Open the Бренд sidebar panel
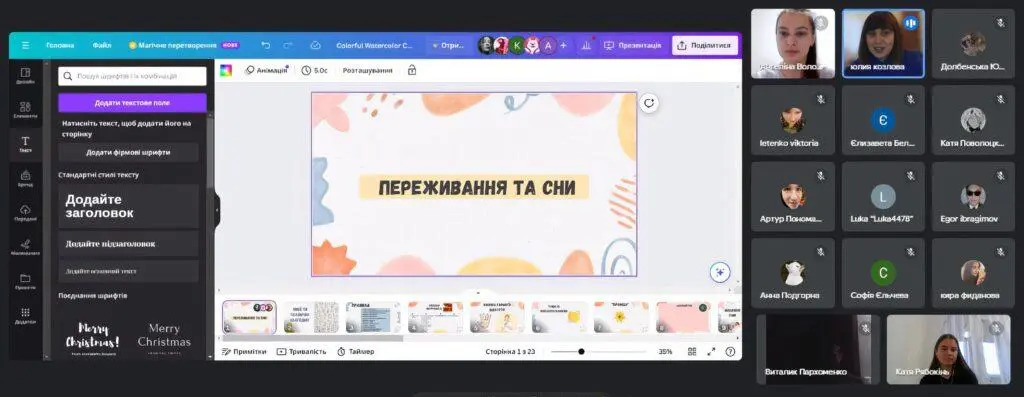Viewport: 1024px width, 397px height. [x=25, y=178]
